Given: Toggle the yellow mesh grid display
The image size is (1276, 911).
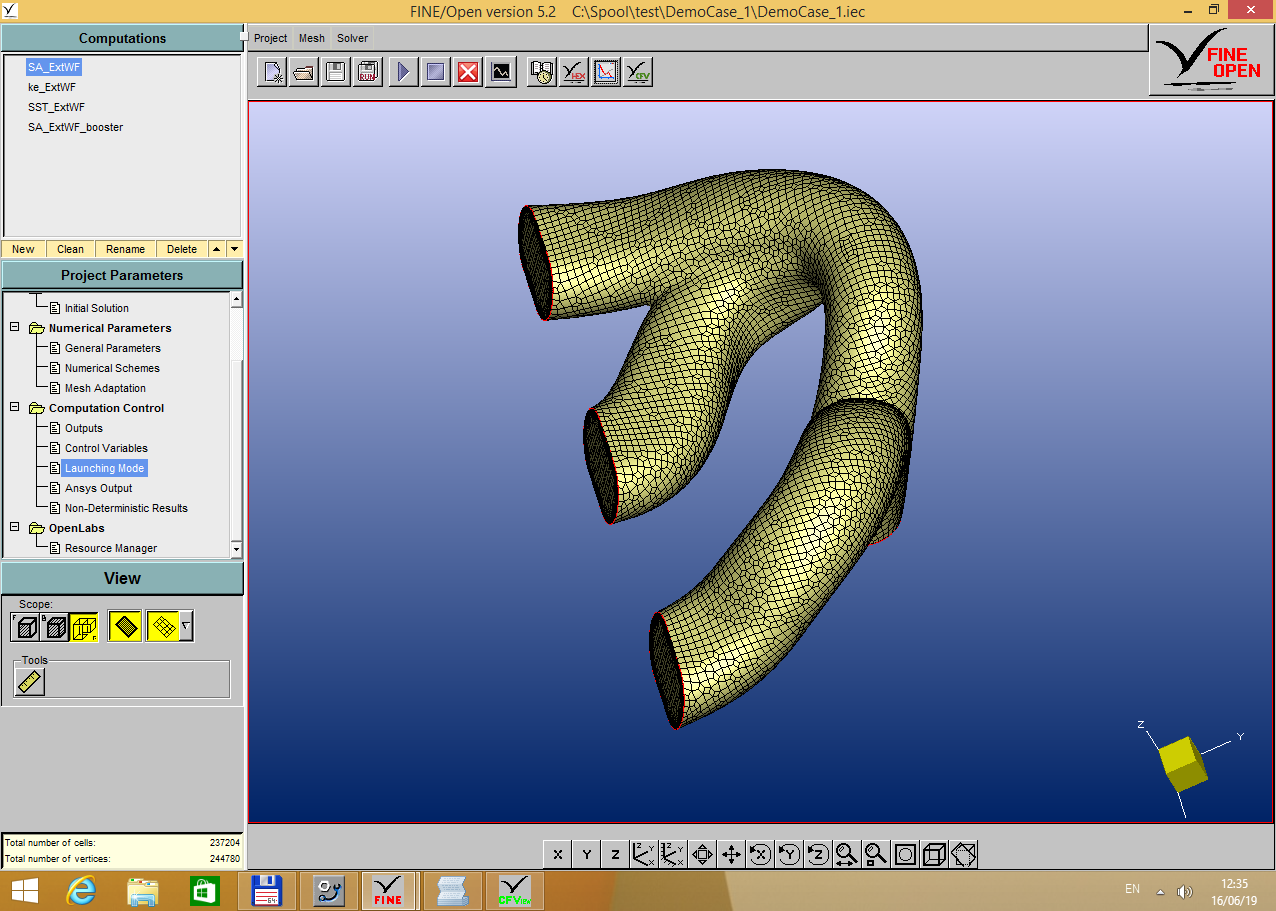Looking at the screenshot, I should [163, 627].
